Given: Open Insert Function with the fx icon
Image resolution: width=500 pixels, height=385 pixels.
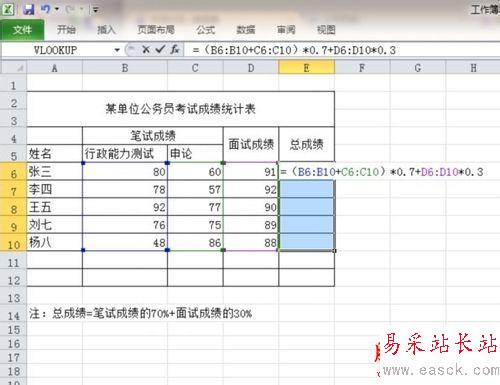Looking at the screenshot, I should point(175,50).
